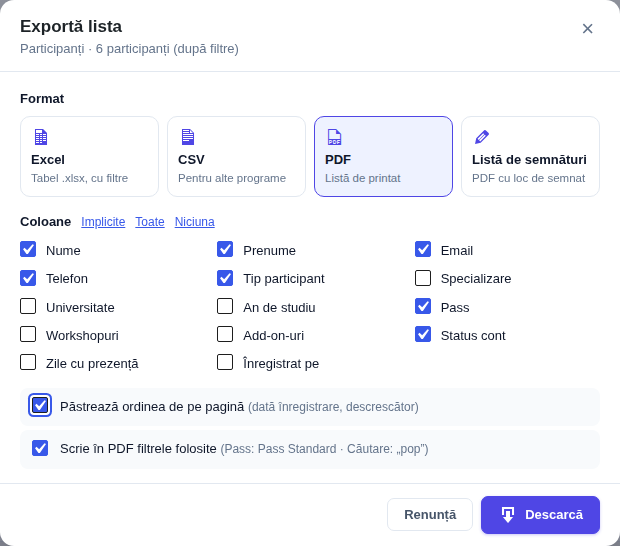
Task: Click the 'PDF cu loc de semnat' text
Action: [528, 178]
